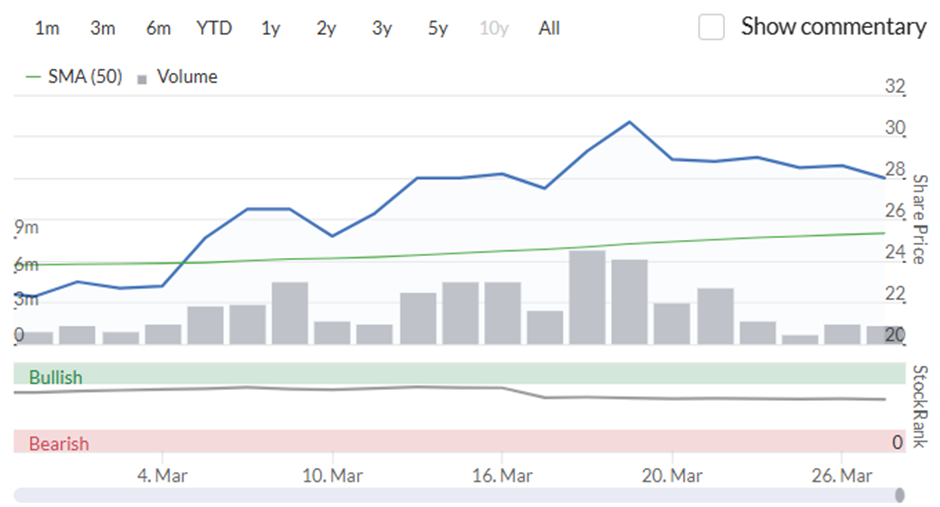940x507 pixels.
Task: Select the 1y time range
Action: [270, 28]
